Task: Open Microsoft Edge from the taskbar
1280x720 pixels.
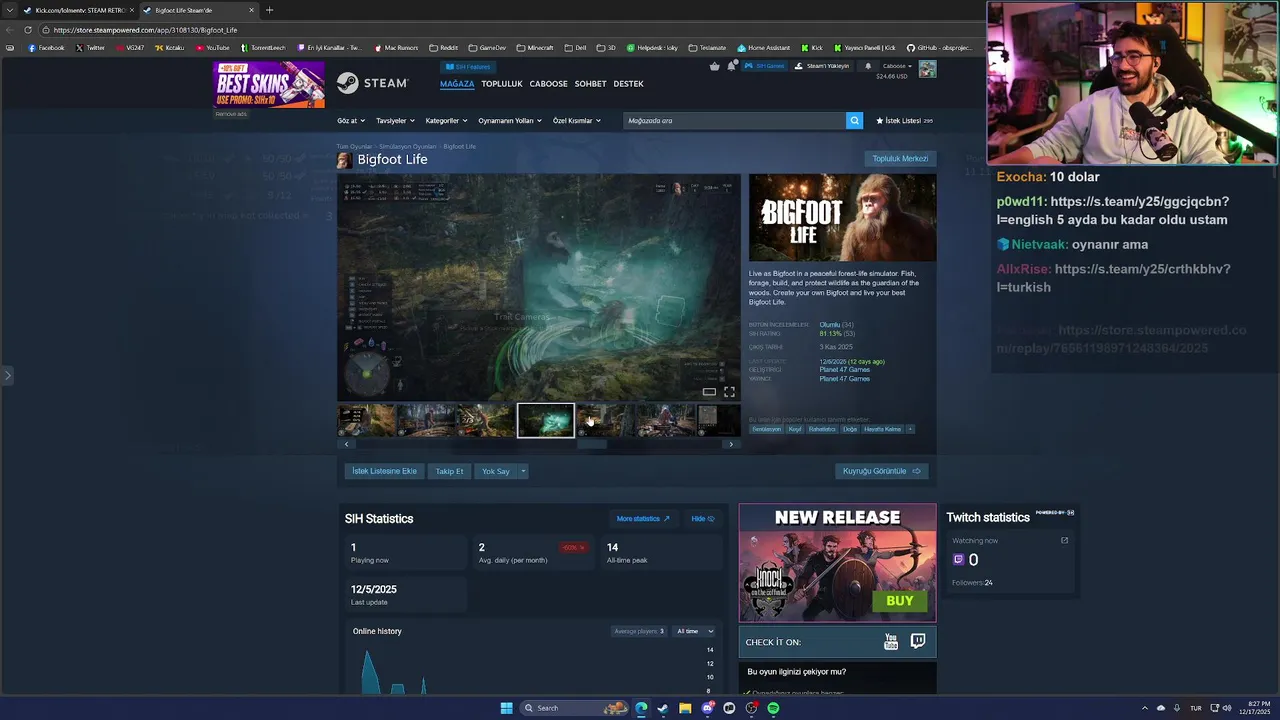Action: [x=641, y=708]
